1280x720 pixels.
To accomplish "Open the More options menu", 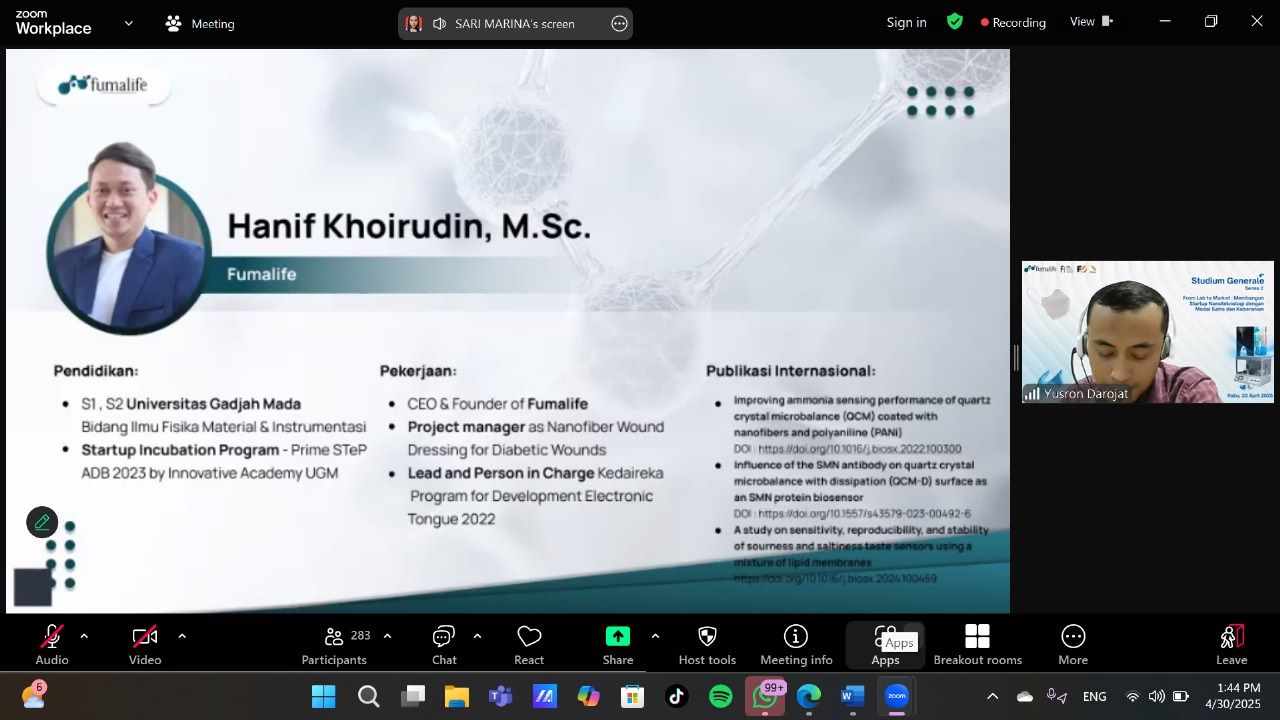I will pyautogui.click(x=1073, y=645).
